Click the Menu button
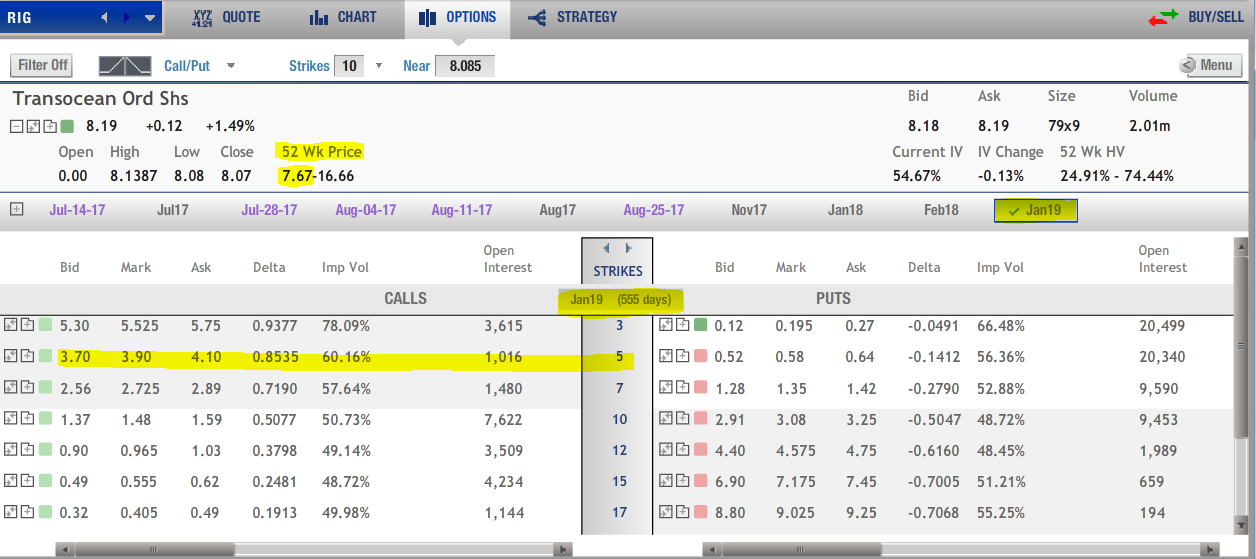 point(1208,65)
